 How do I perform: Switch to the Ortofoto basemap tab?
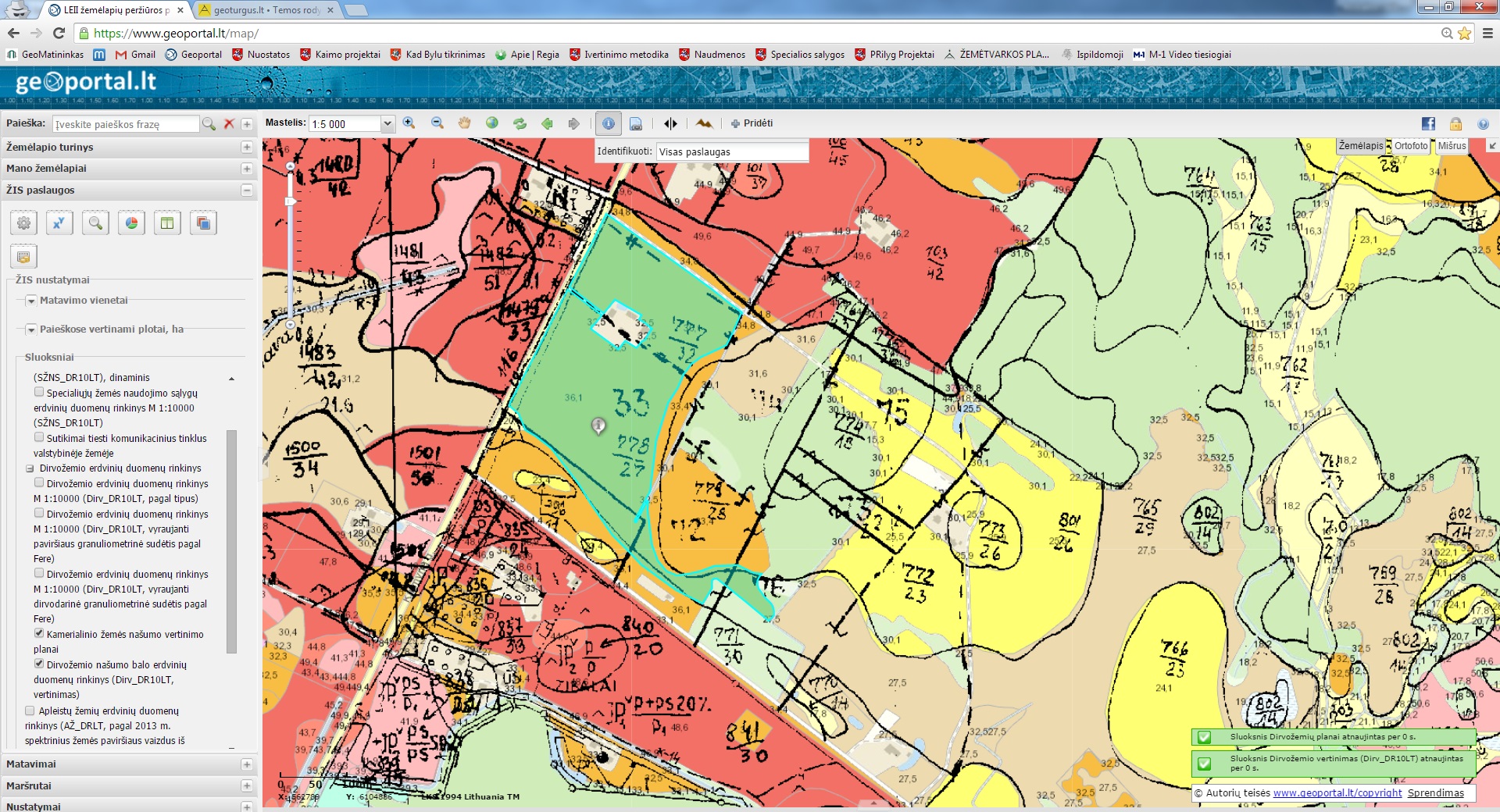coord(1411,146)
